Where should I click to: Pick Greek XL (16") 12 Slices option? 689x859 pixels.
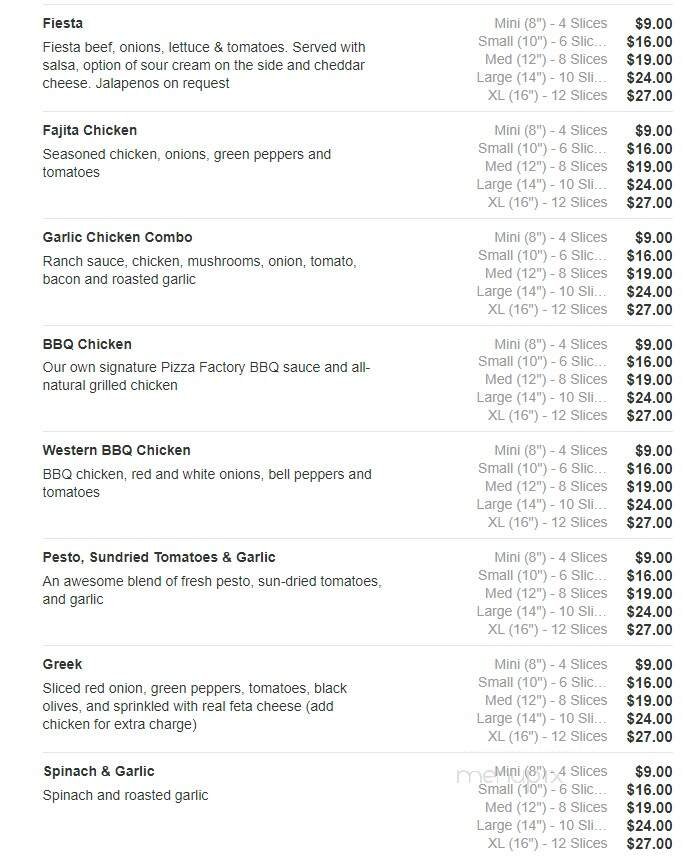tap(547, 736)
